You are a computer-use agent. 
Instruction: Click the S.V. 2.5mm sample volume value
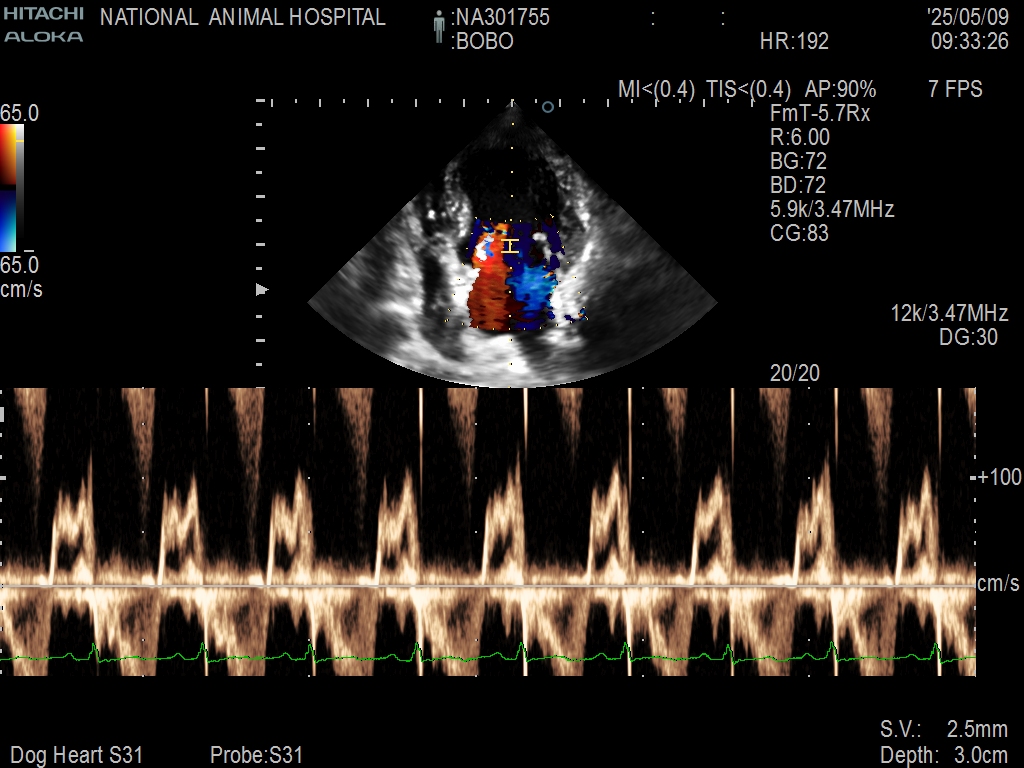tap(943, 729)
